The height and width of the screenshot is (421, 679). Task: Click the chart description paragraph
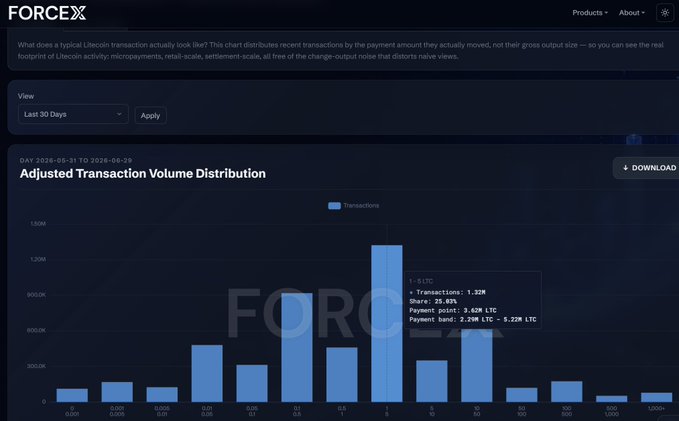click(341, 51)
